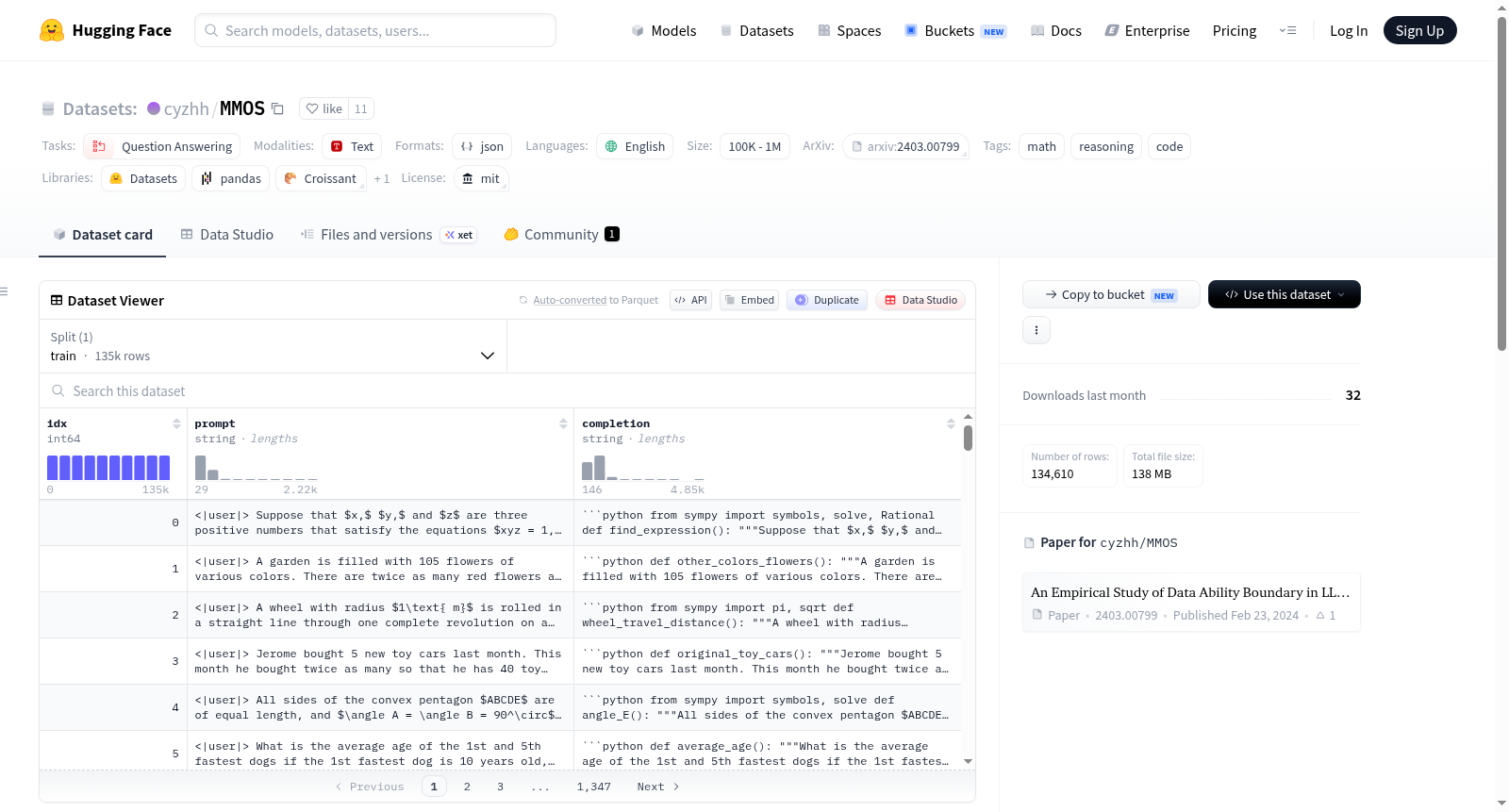Screen dimensions: 1509x812
Task: Click the Copy to bucket button
Action: pos(1111,294)
